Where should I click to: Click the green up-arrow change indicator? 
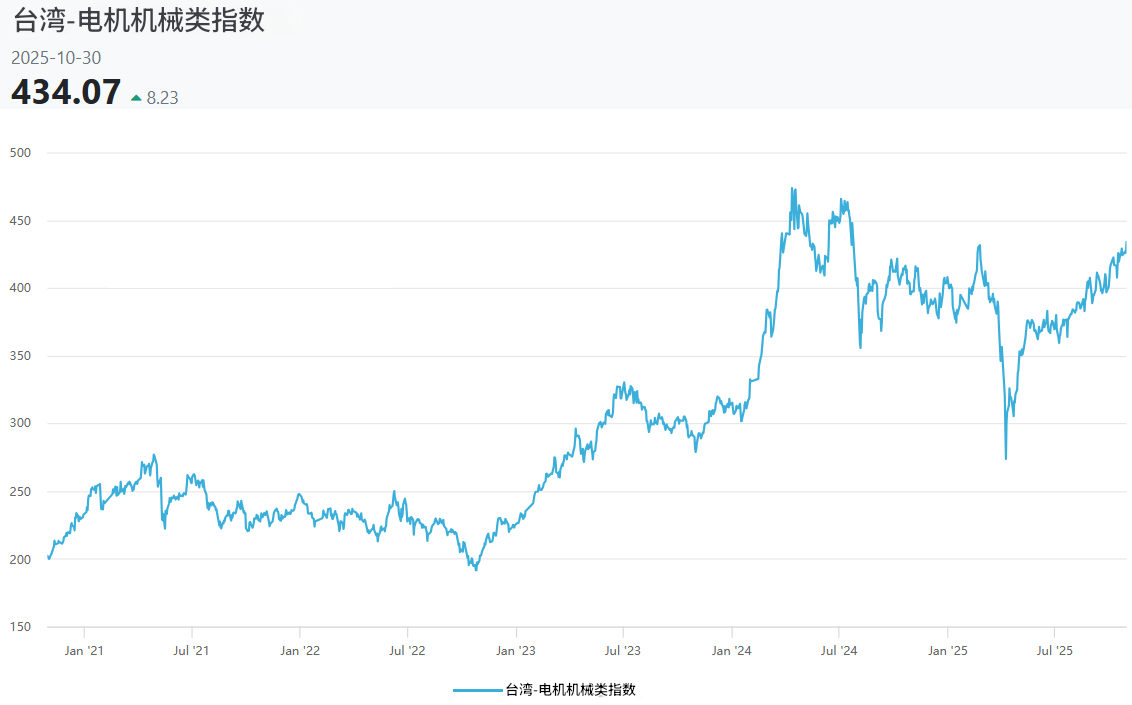pyautogui.click(x=135, y=96)
